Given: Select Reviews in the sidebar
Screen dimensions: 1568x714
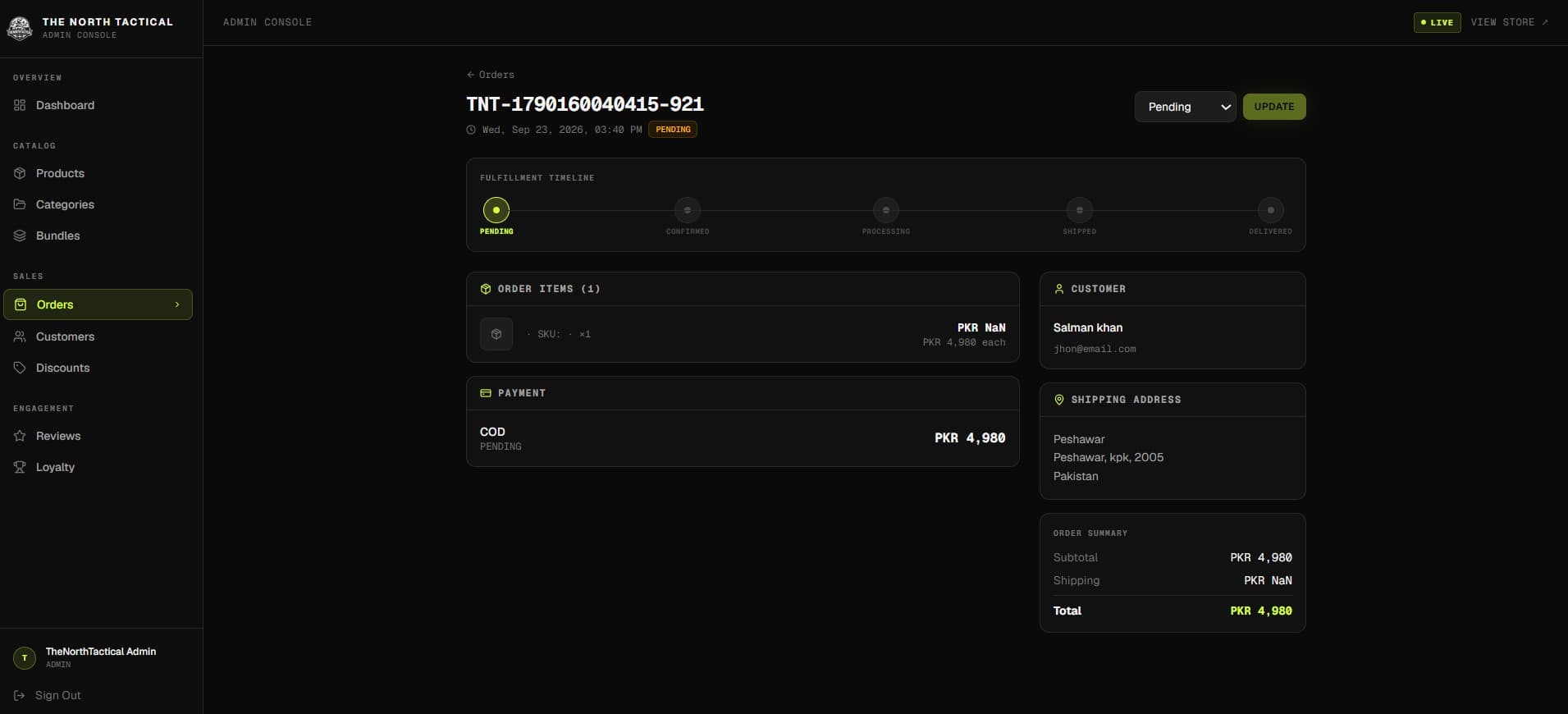Looking at the screenshot, I should [x=98, y=436].
